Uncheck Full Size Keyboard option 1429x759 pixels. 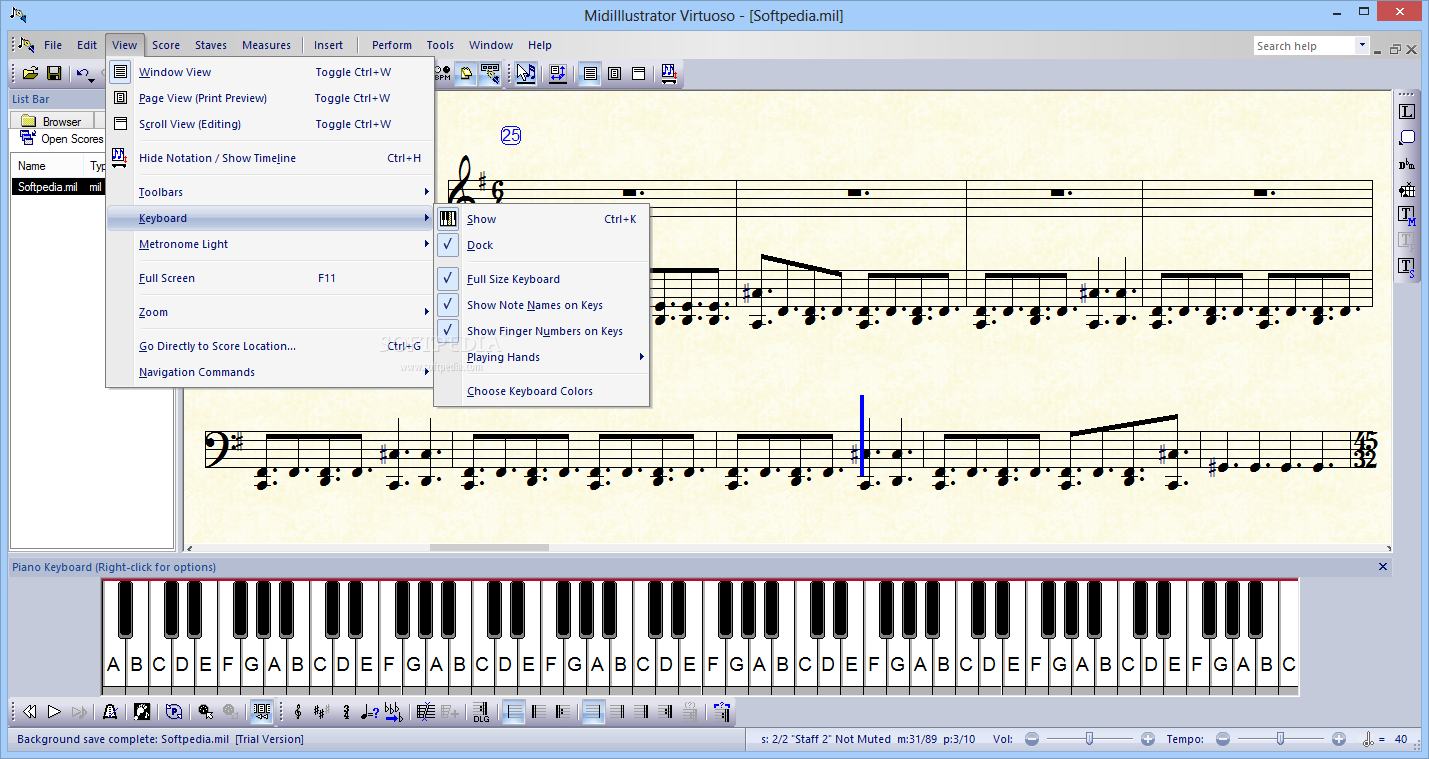pyautogui.click(x=541, y=279)
